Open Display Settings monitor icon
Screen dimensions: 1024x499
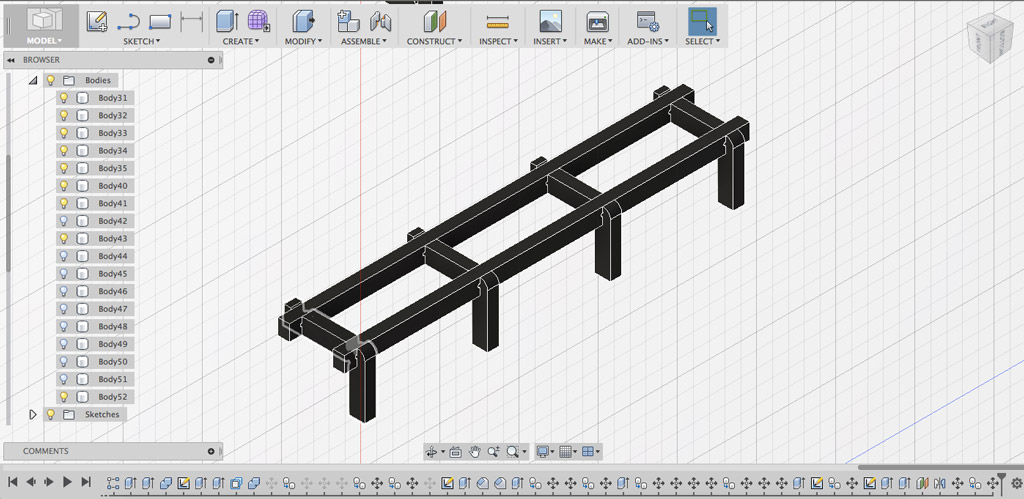pos(542,451)
